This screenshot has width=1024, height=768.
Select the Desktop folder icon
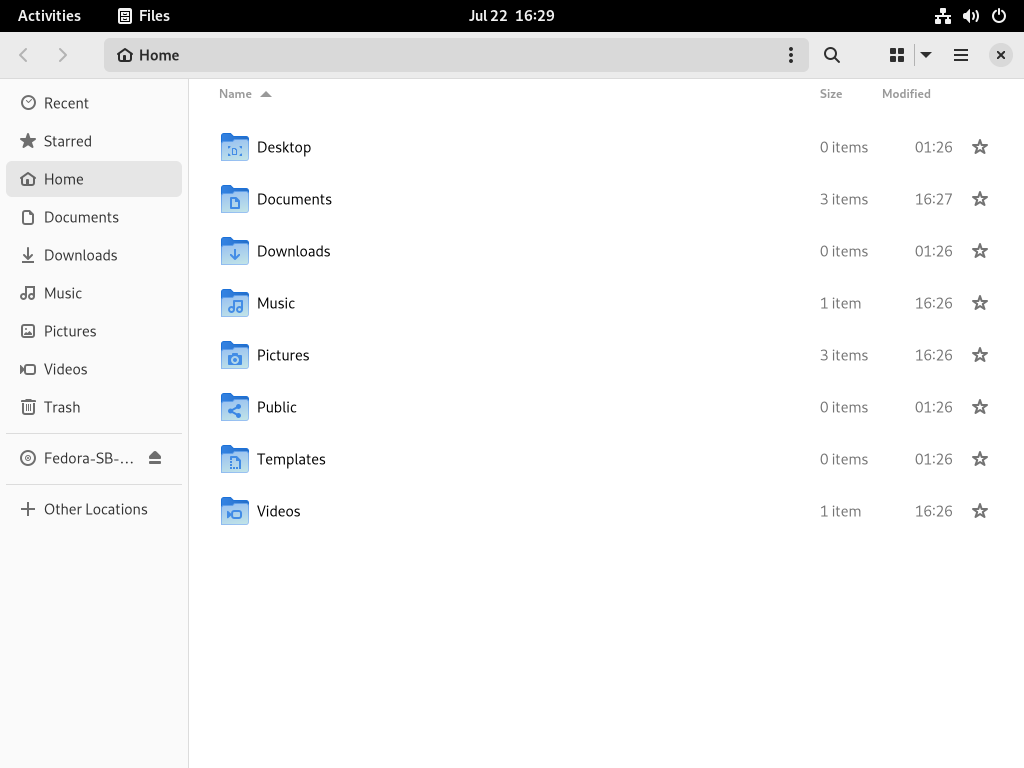click(234, 147)
